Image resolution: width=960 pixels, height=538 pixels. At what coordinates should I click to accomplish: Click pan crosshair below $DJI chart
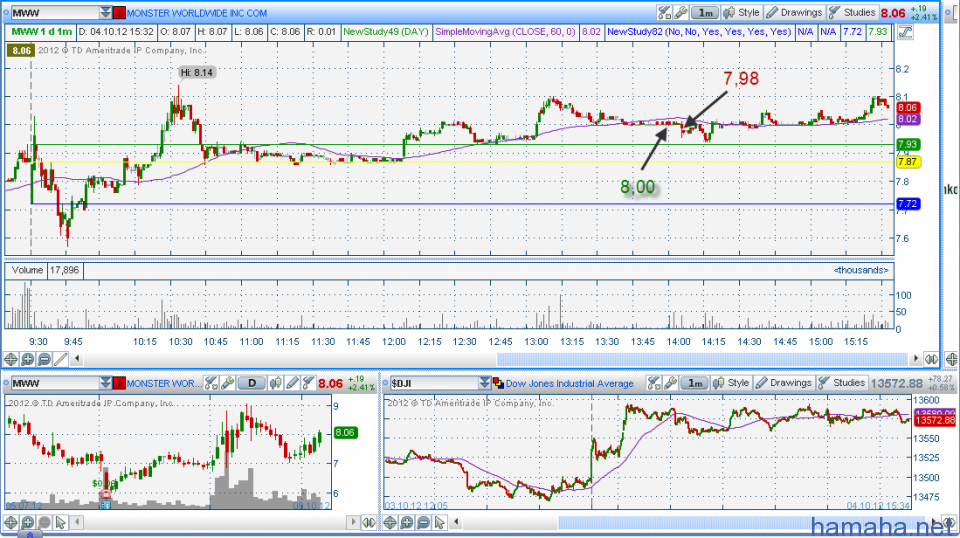pos(390,522)
